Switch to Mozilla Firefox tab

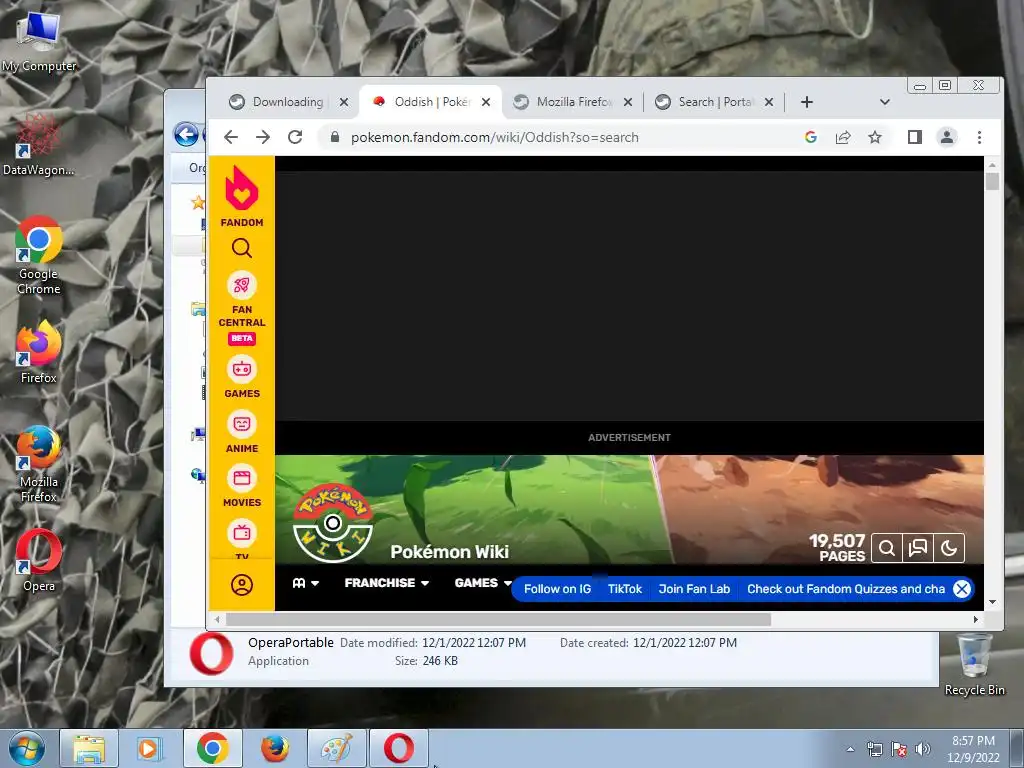[x=573, y=102]
